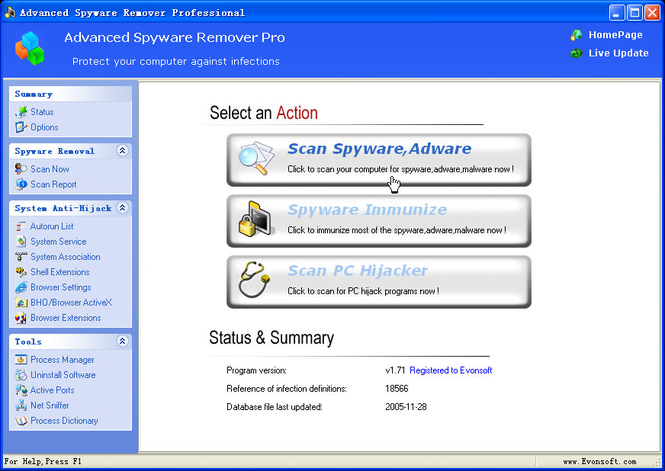Click the Options icon in sidebar
The image size is (665, 471).
(x=21, y=127)
